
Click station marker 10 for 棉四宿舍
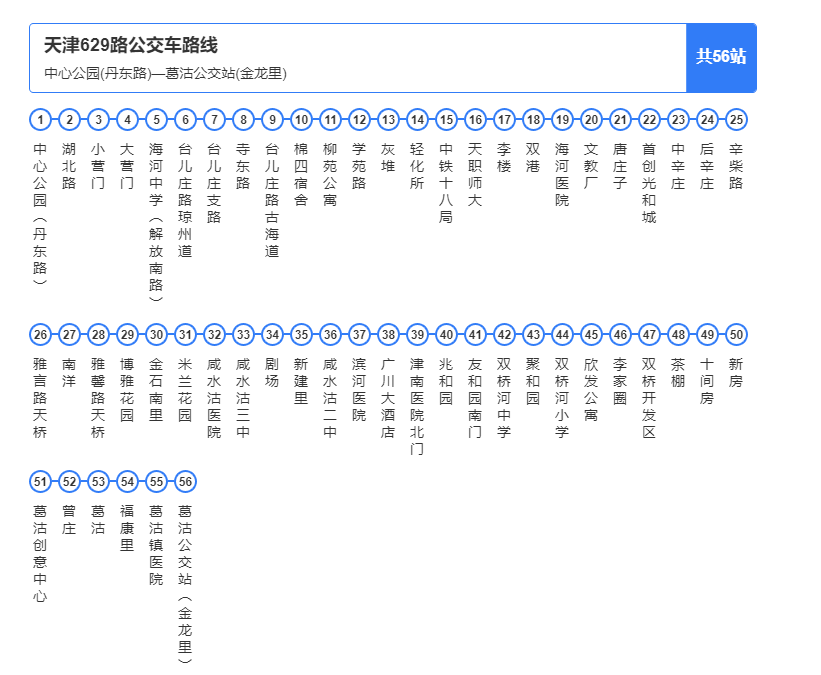300,121
